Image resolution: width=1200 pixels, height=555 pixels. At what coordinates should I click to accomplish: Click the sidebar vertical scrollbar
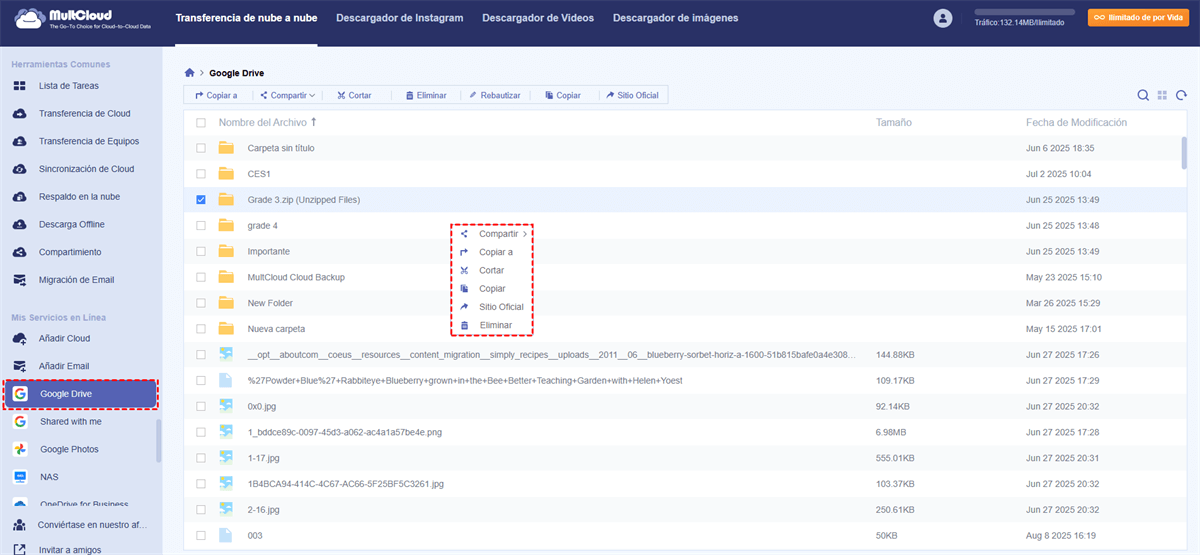(x=158, y=440)
